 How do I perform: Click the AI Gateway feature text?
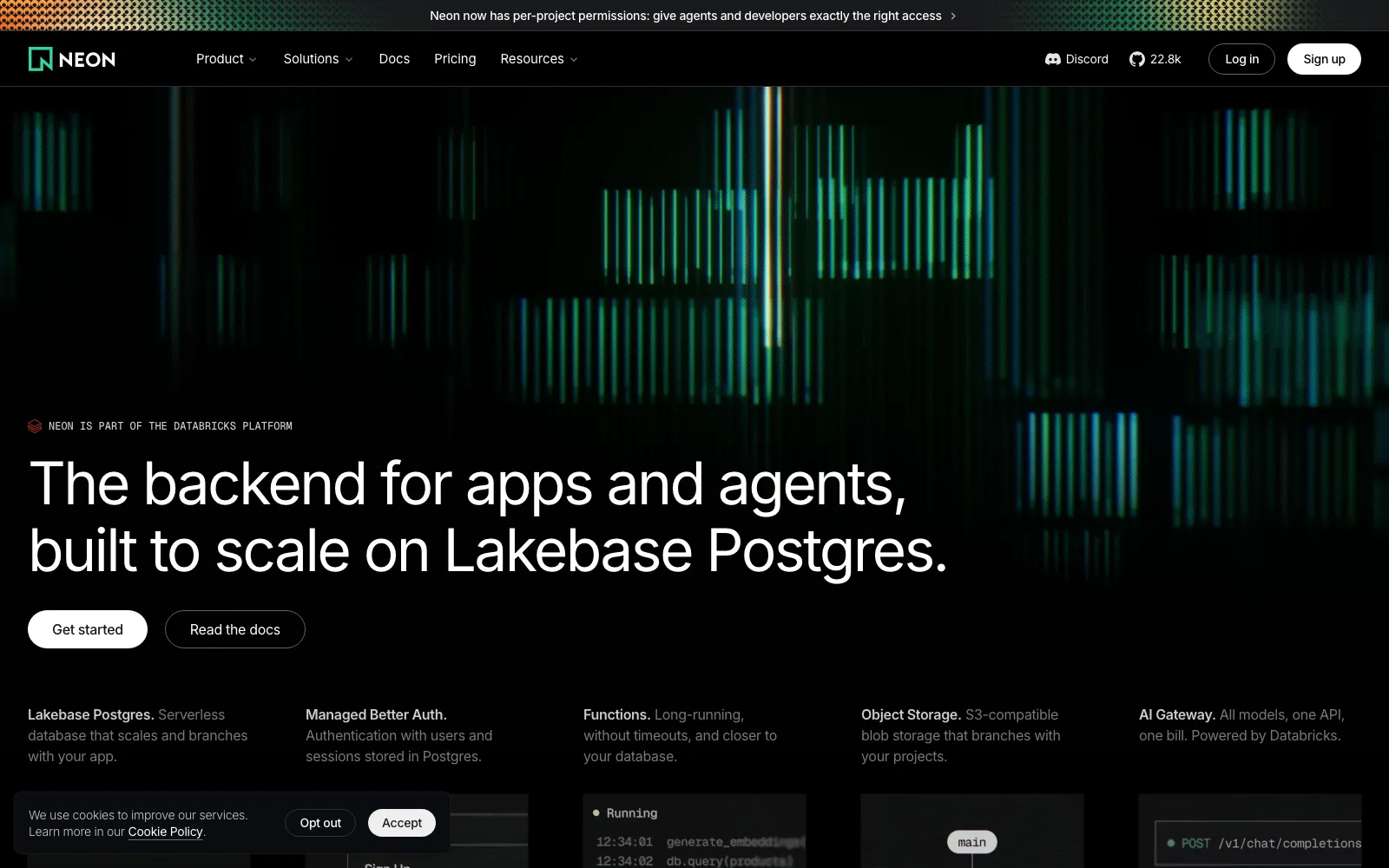pyautogui.click(x=1242, y=725)
